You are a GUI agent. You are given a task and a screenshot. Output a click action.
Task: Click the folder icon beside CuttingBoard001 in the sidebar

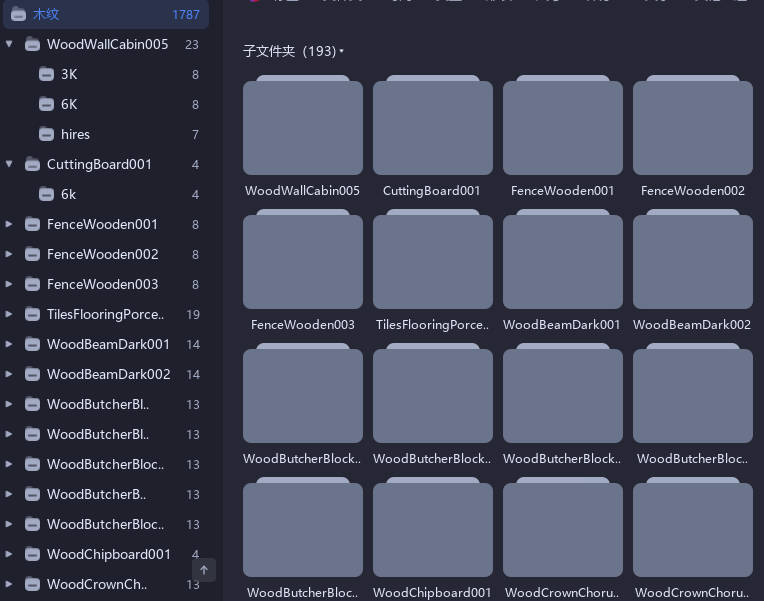[32, 164]
